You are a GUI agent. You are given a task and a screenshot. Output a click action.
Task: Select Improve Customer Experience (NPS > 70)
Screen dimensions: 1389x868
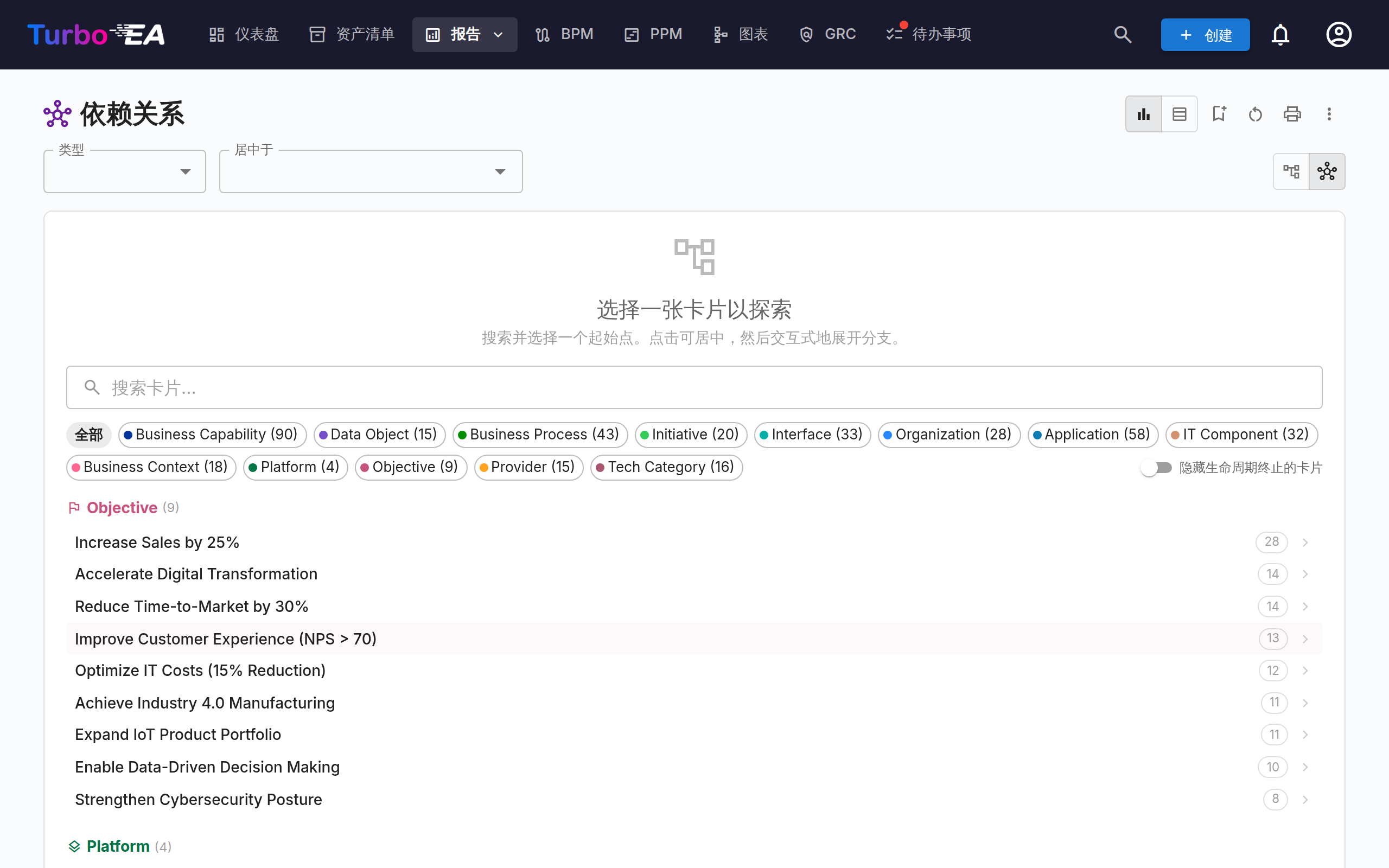pyautogui.click(x=694, y=639)
